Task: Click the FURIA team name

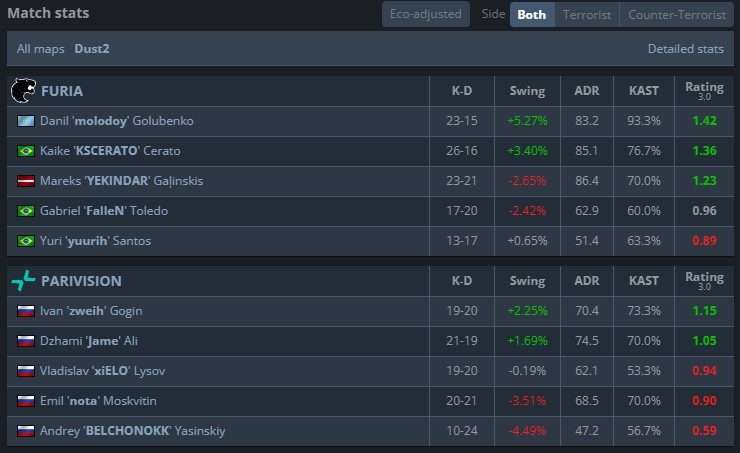Action: point(62,91)
